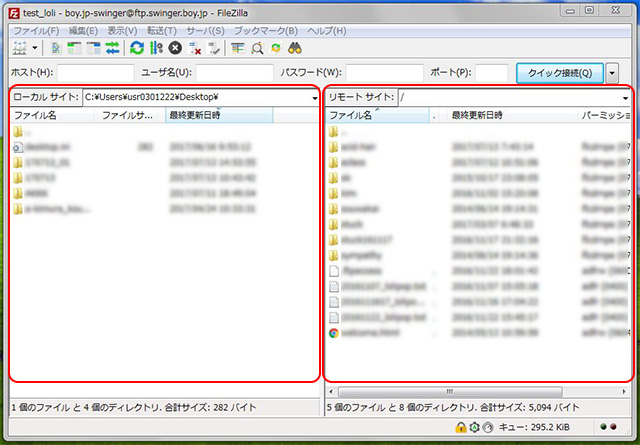
Task: Cancel the current operation
Action: (x=175, y=48)
